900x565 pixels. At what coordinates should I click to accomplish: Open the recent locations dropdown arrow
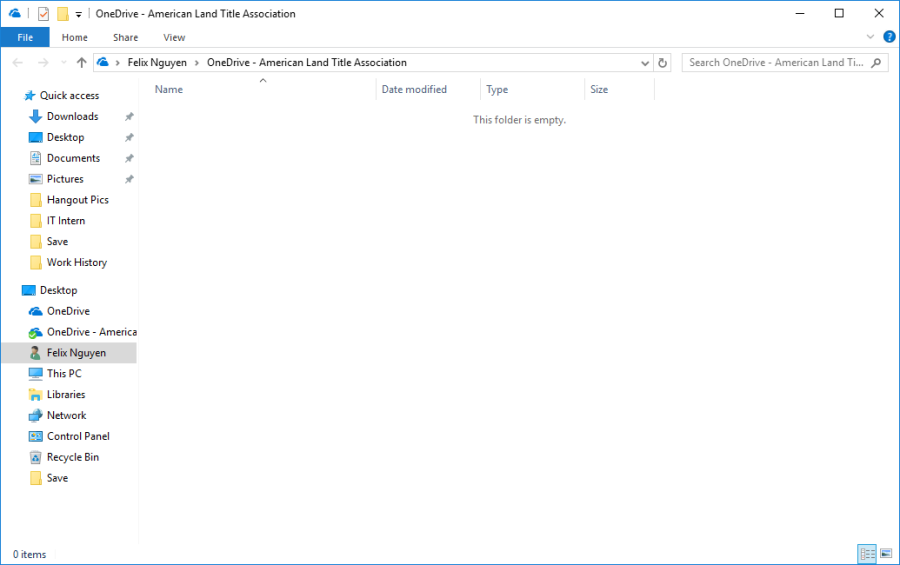pos(64,63)
